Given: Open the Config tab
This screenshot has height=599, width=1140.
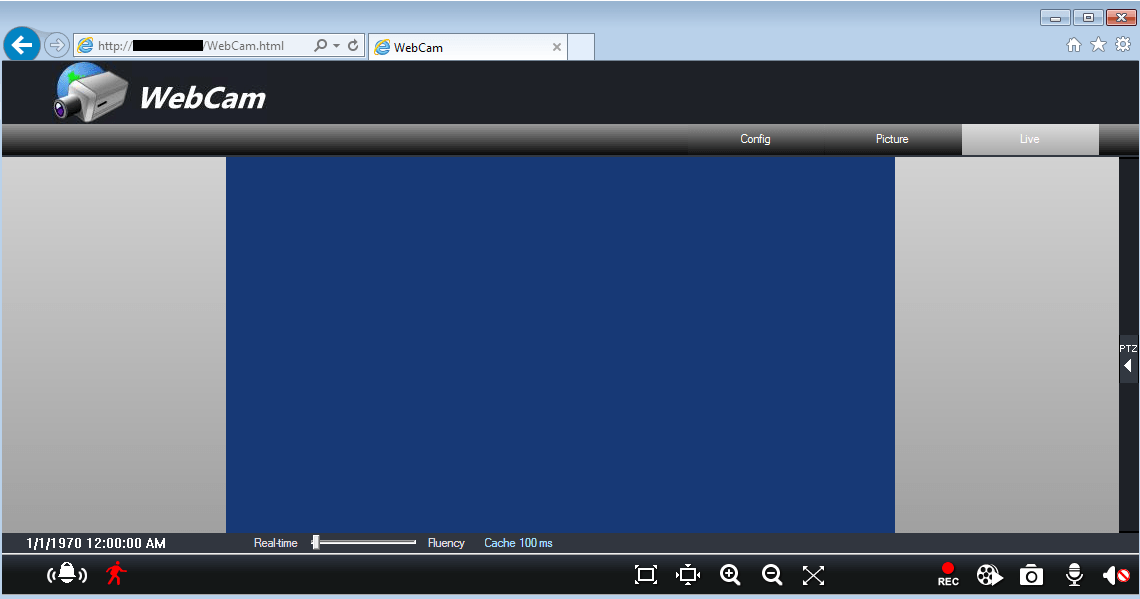Looking at the screenshot, I should [755, 139].
